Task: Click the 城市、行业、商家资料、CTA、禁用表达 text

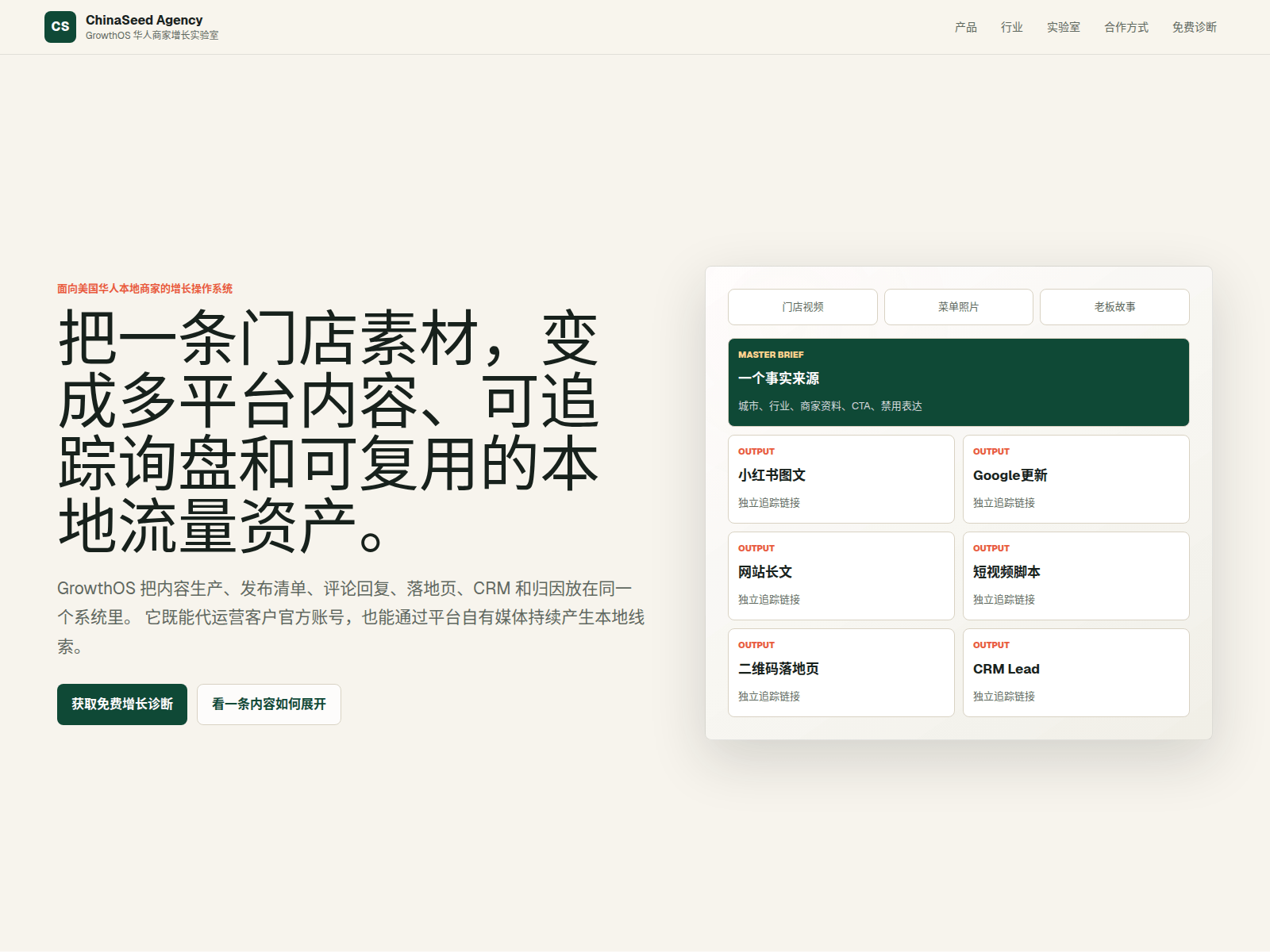Action: pyautogui.click(x=830, y=406)
